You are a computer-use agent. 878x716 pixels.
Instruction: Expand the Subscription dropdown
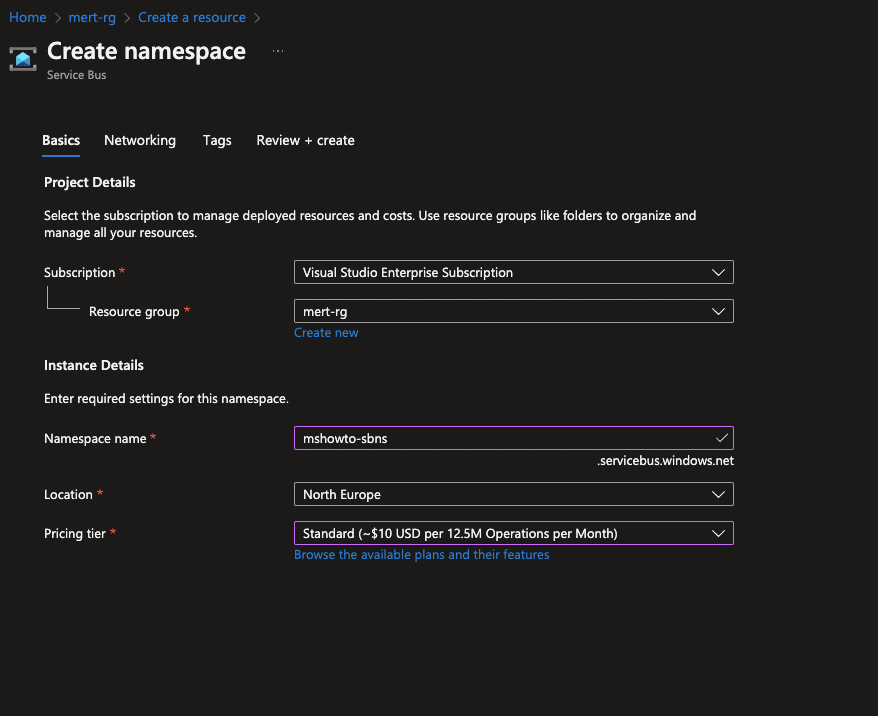(x=513, y=272)
